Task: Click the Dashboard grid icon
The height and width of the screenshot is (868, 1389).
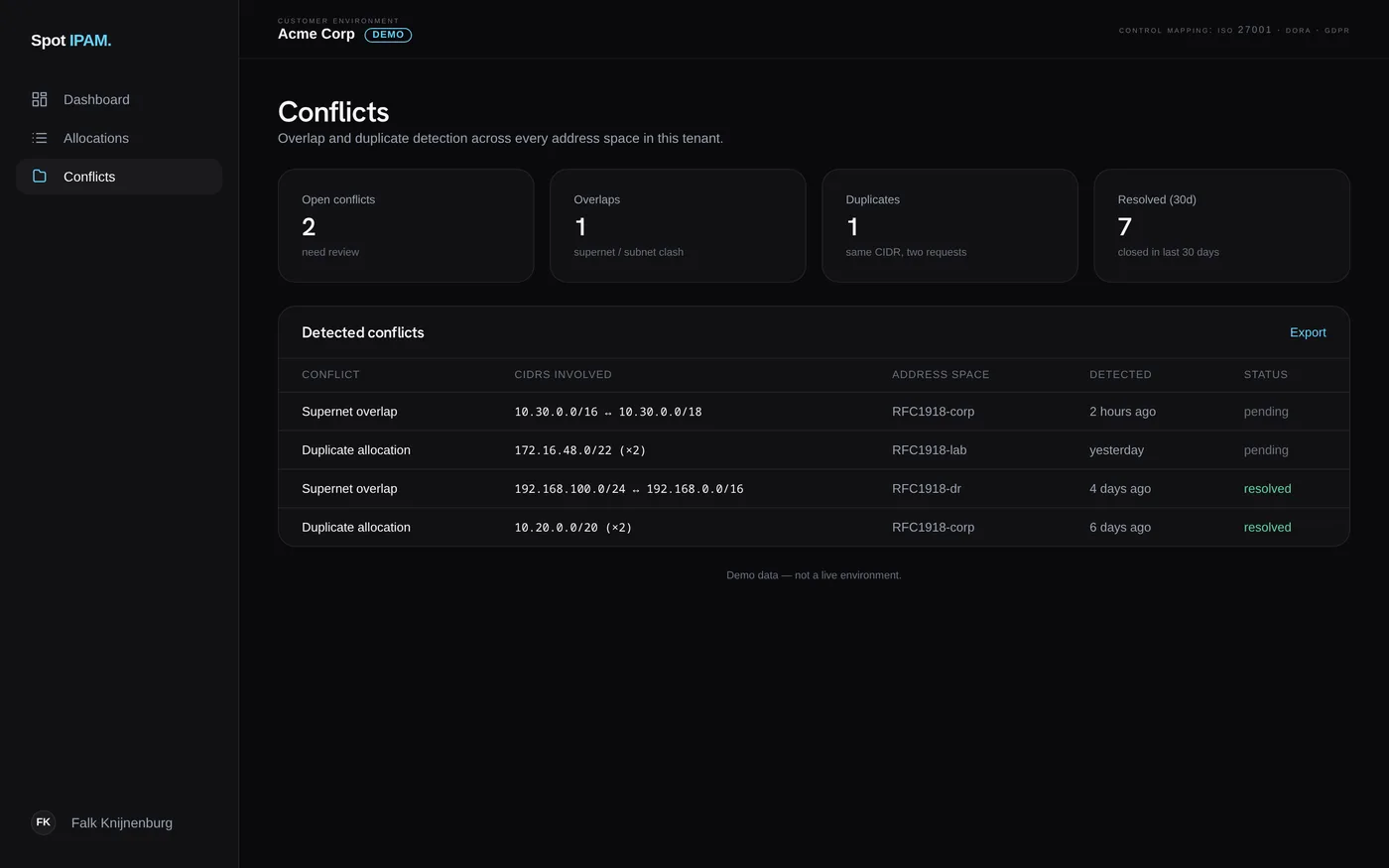Action: [x=40, y=99]
